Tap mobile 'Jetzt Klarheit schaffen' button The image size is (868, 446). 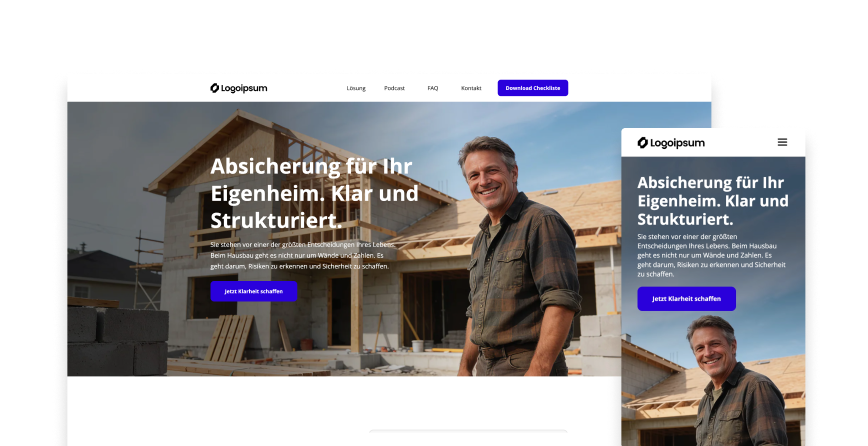(686, 299)
